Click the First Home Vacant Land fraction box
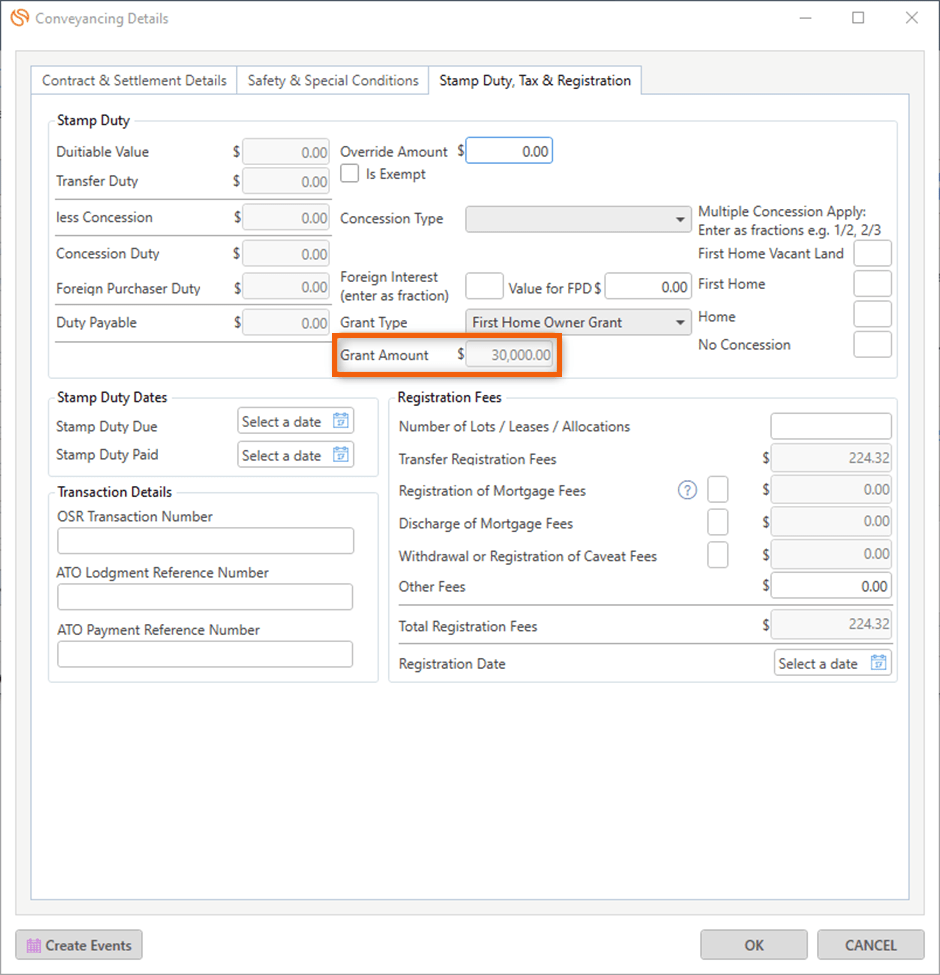The height and width of the screenshot is (975, 940). point(872,253)
